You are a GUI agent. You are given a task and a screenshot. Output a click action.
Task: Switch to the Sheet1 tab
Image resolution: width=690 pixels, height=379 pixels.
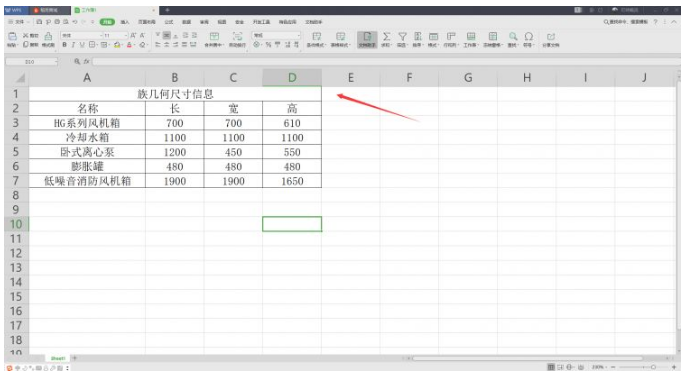(x=58, y=358)
